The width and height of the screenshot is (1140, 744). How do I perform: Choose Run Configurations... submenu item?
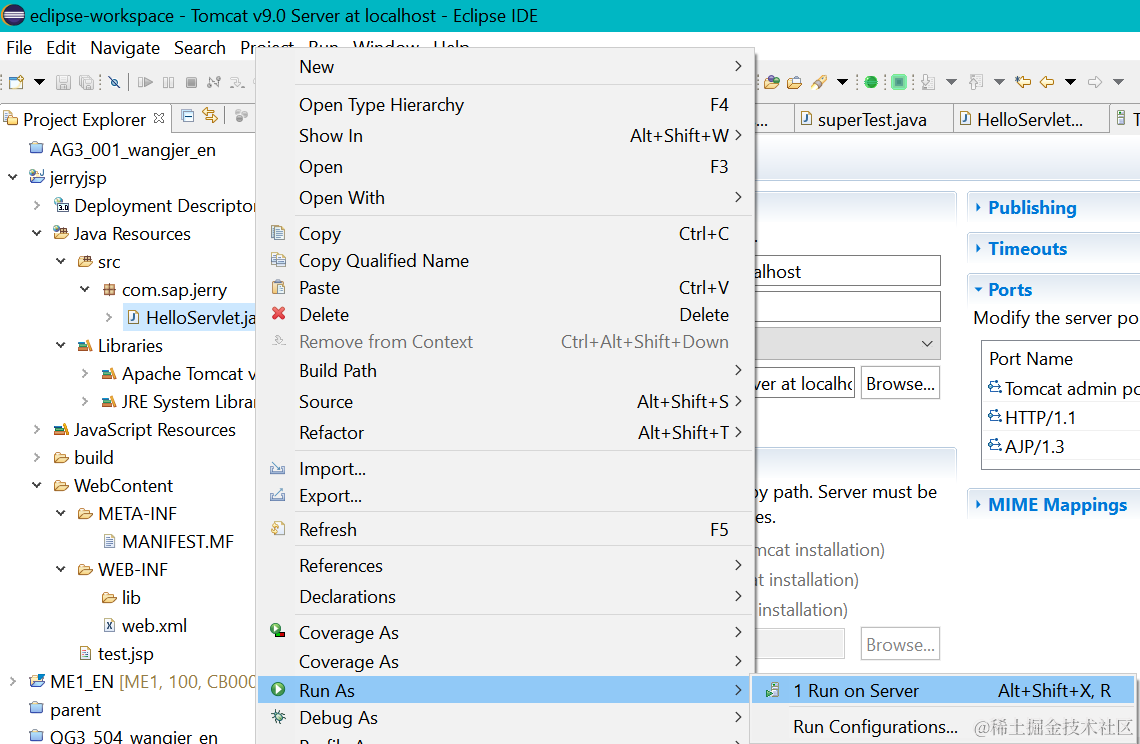[x=875, y=727]
